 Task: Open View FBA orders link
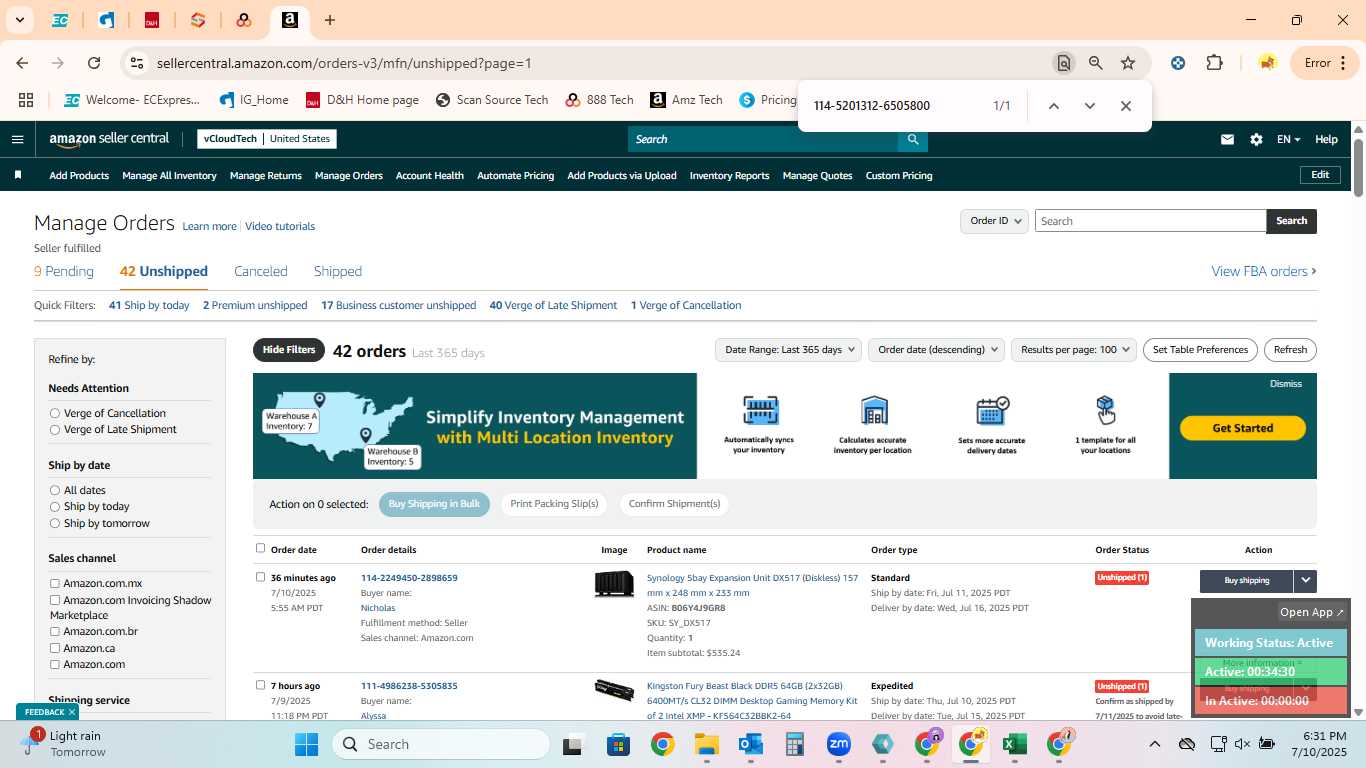click(1264, 271)
